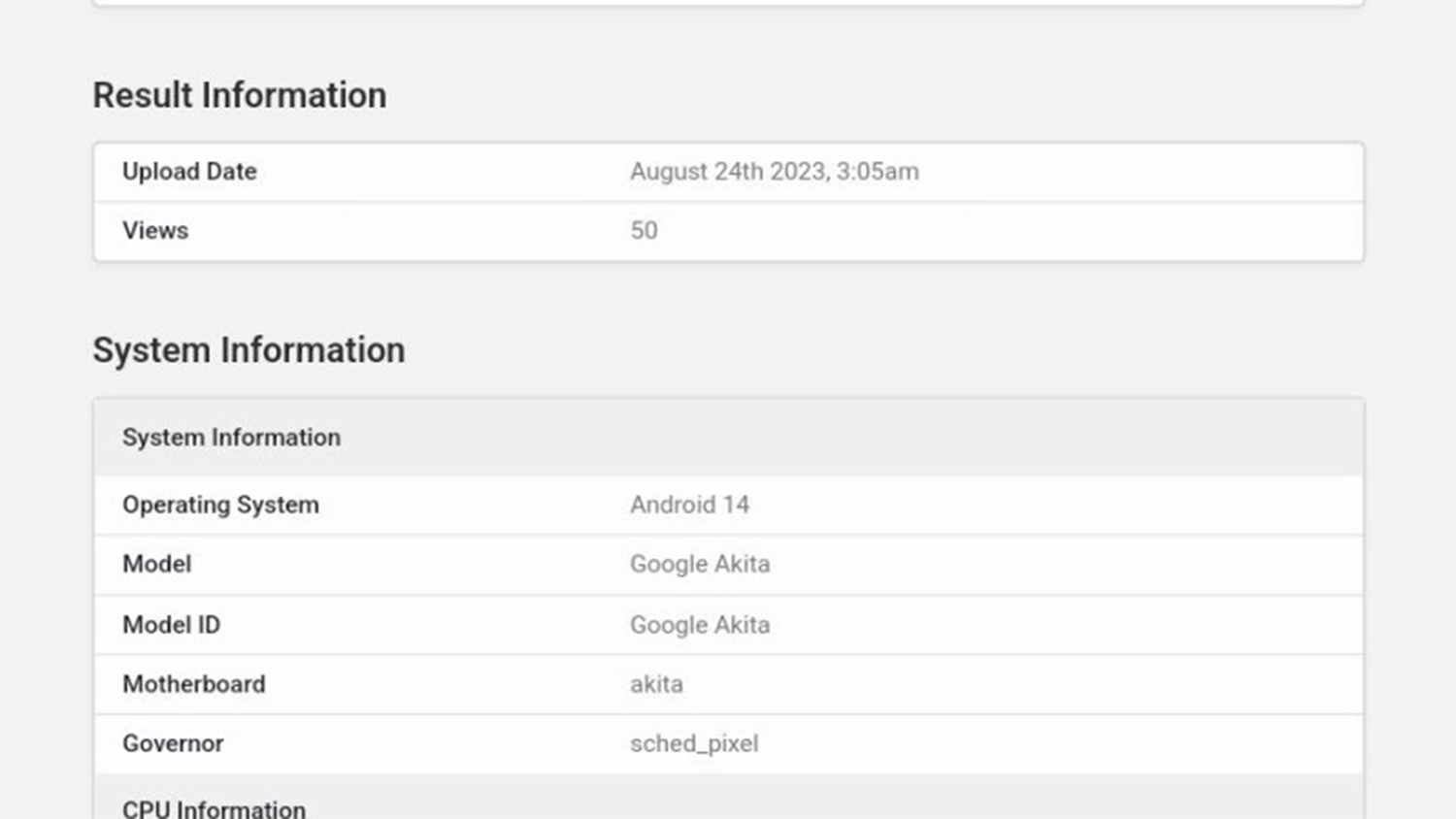Click the Operating System label
The width and height of the screenshot is (1456, 819).
pyautogui.click(x=220, y=505)
